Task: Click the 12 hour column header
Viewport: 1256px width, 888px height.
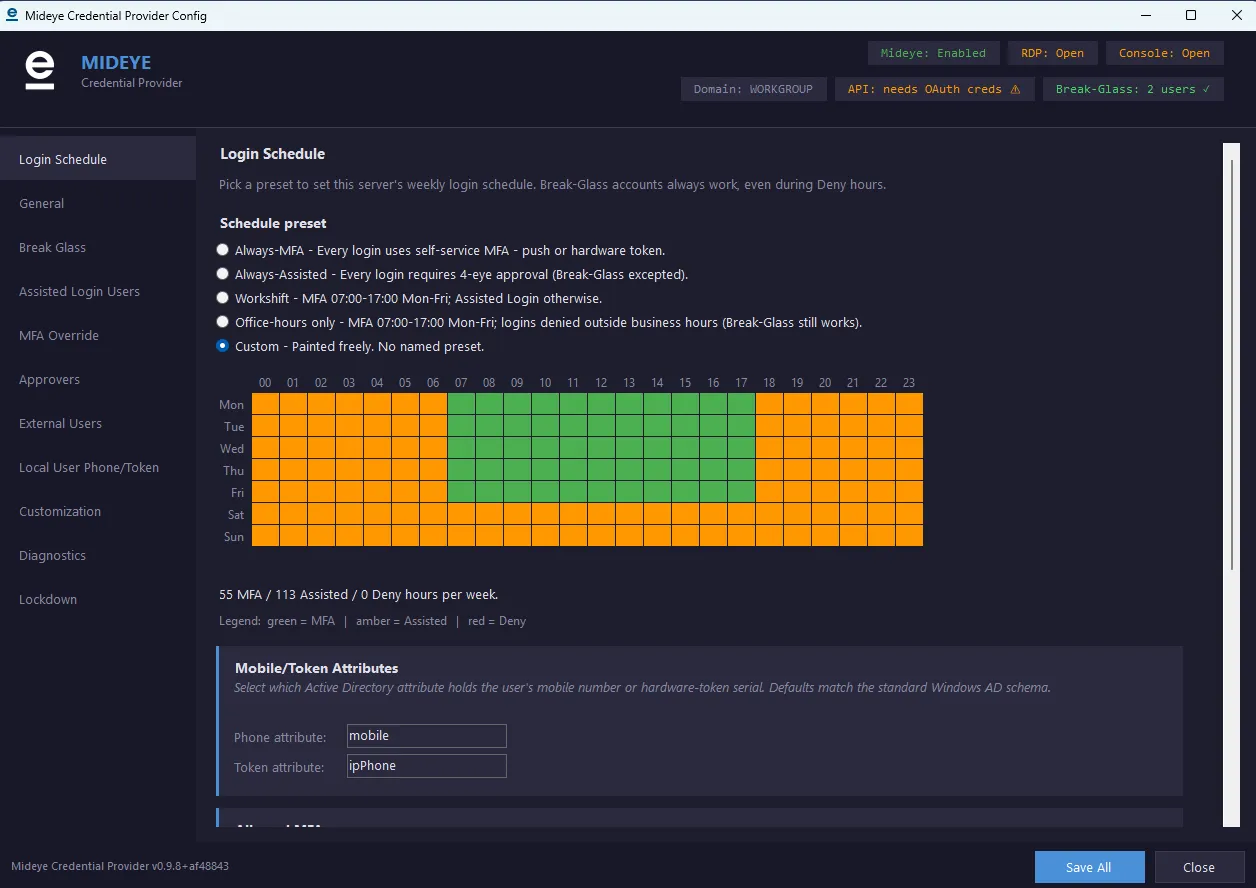Action: [601, 383]
